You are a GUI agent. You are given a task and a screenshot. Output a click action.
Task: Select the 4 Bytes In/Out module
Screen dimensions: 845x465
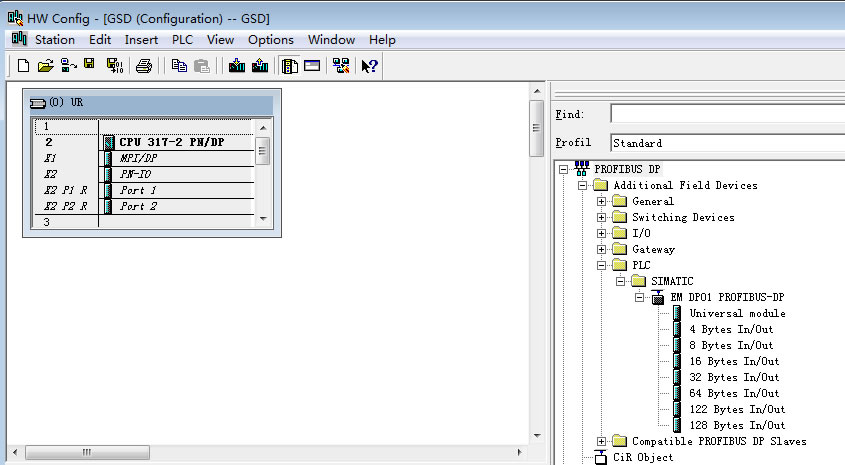coord(731,329)
